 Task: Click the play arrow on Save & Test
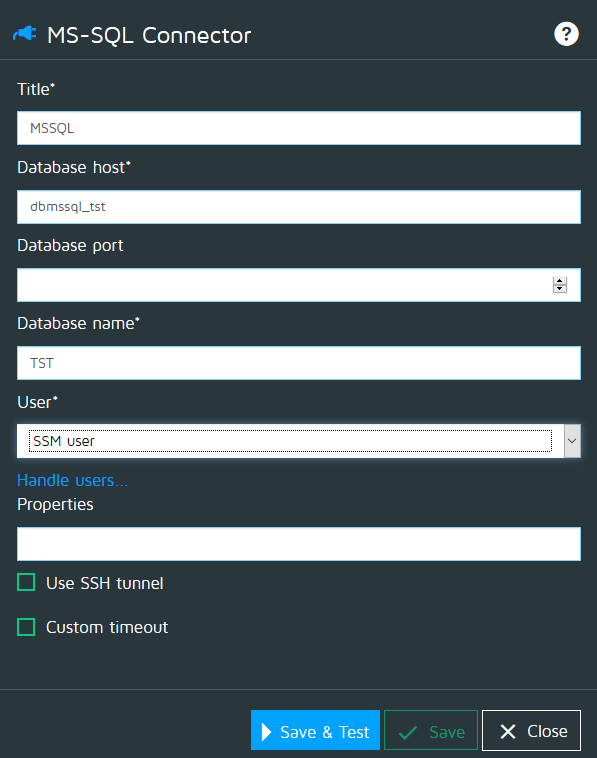point(266,732)
